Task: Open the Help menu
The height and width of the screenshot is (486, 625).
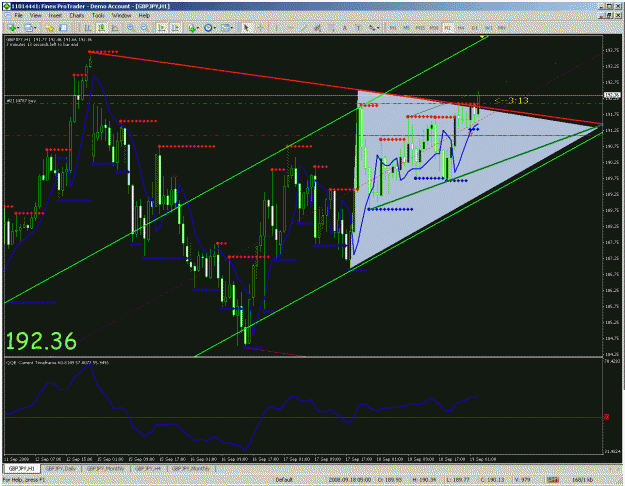Action: 144,16
